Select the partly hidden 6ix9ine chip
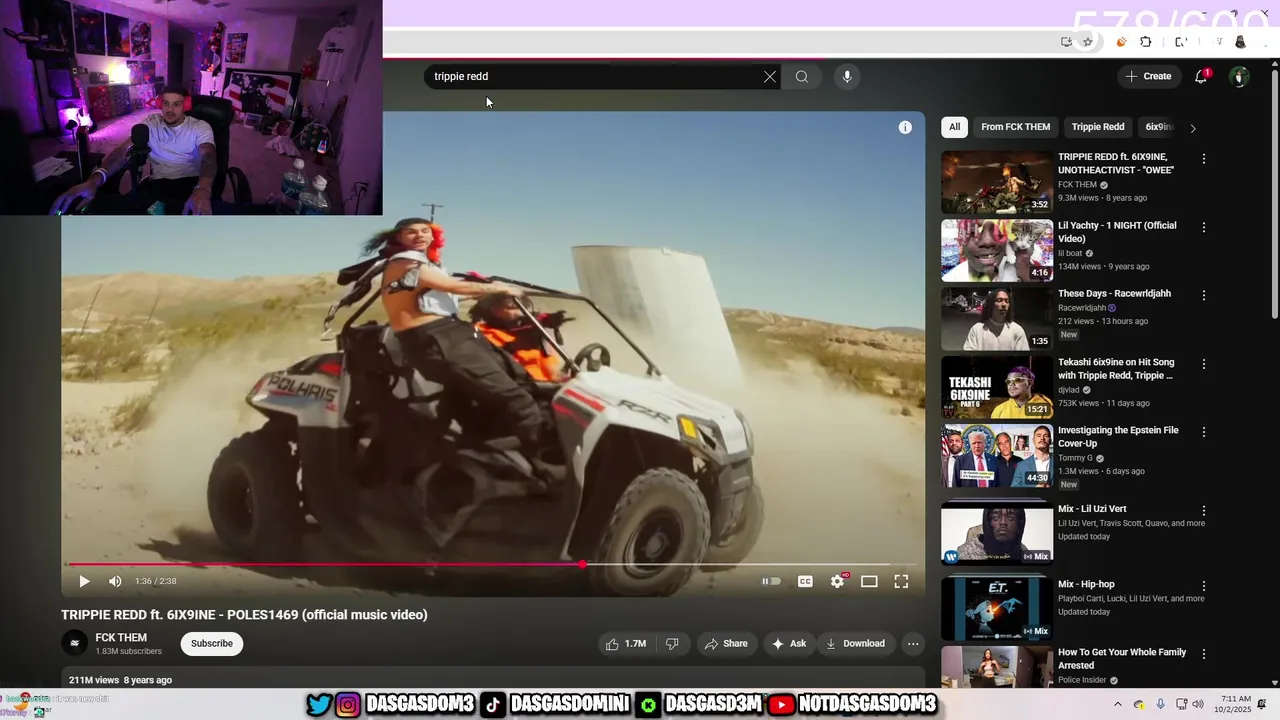Viewport: 1280px width, 720px height. coord(1158,127)
